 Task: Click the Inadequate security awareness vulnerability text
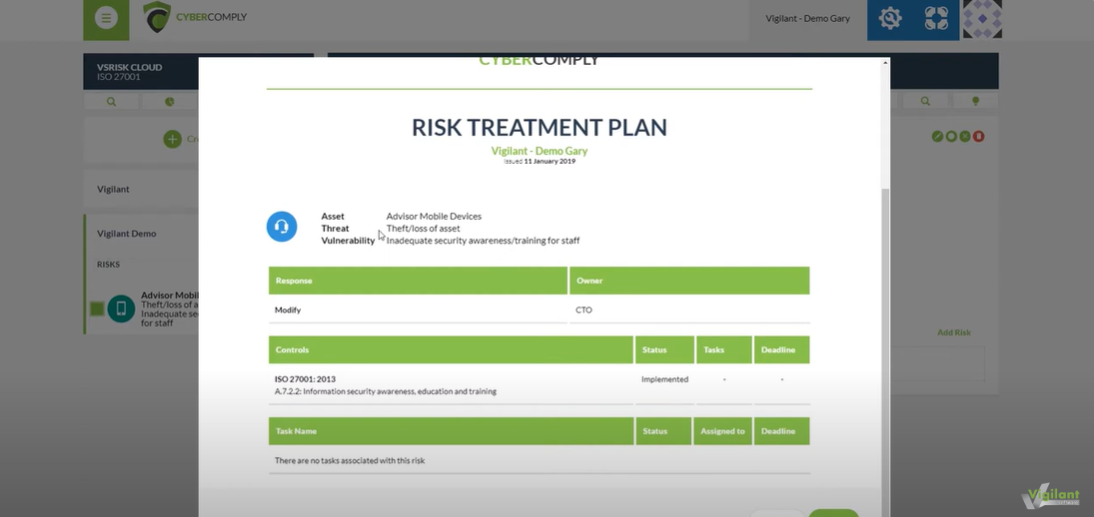click(x=483, y=241)
